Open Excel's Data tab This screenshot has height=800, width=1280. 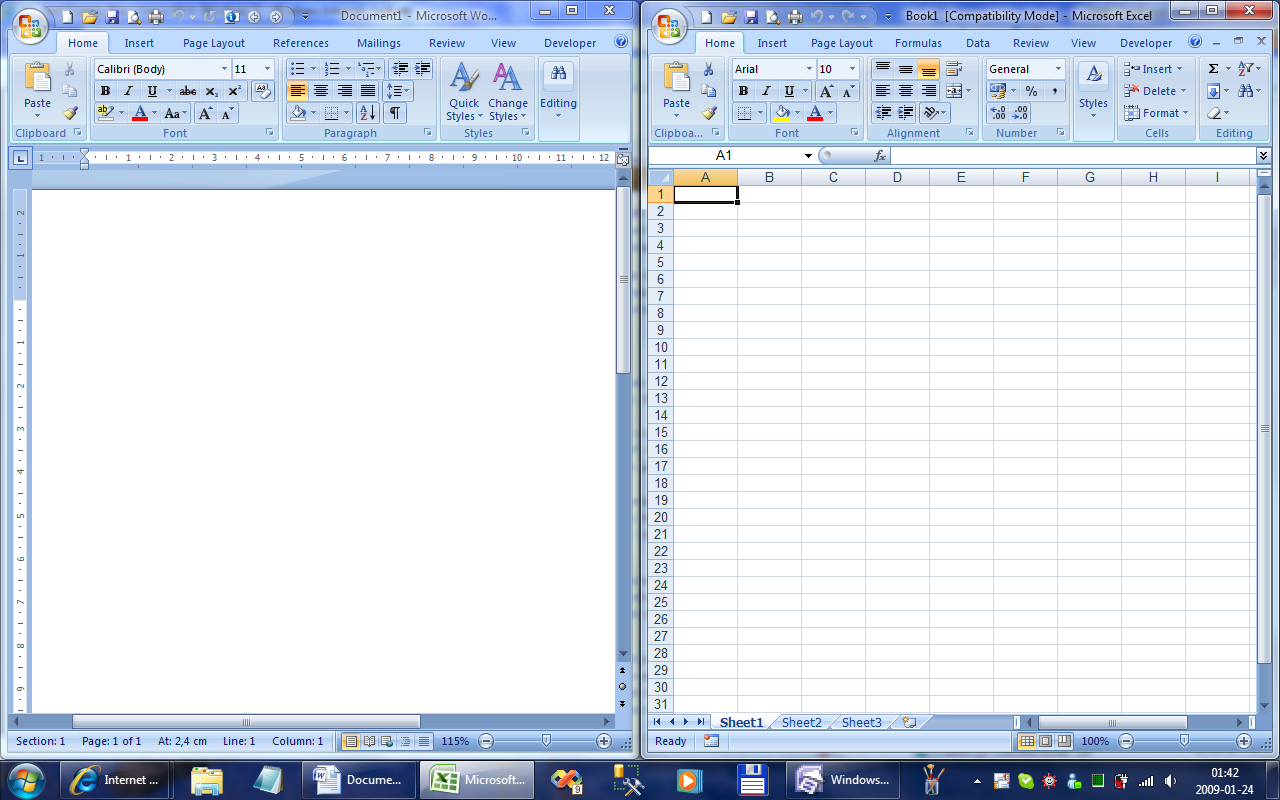tap(978, 43)
